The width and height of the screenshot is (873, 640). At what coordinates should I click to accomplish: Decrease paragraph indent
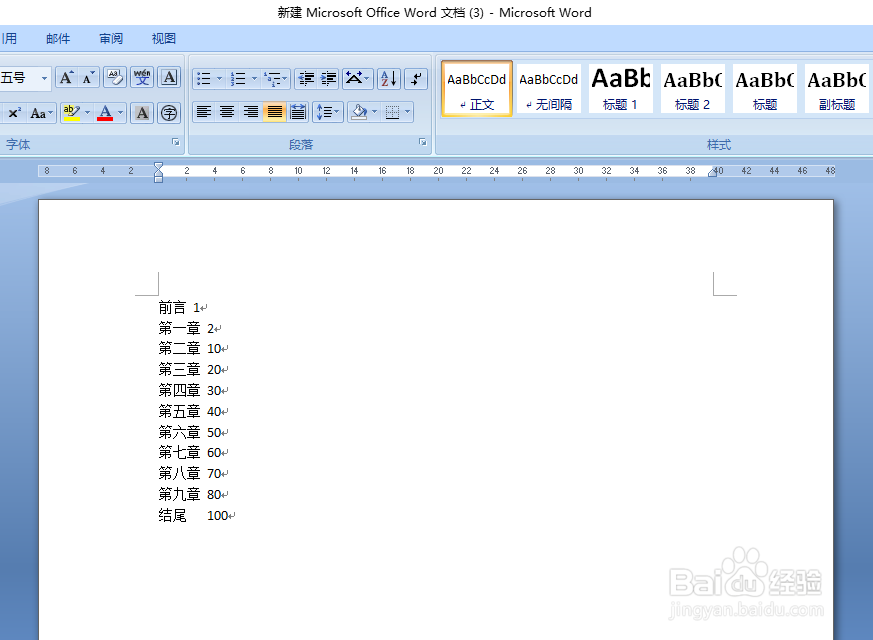point(306,78)
